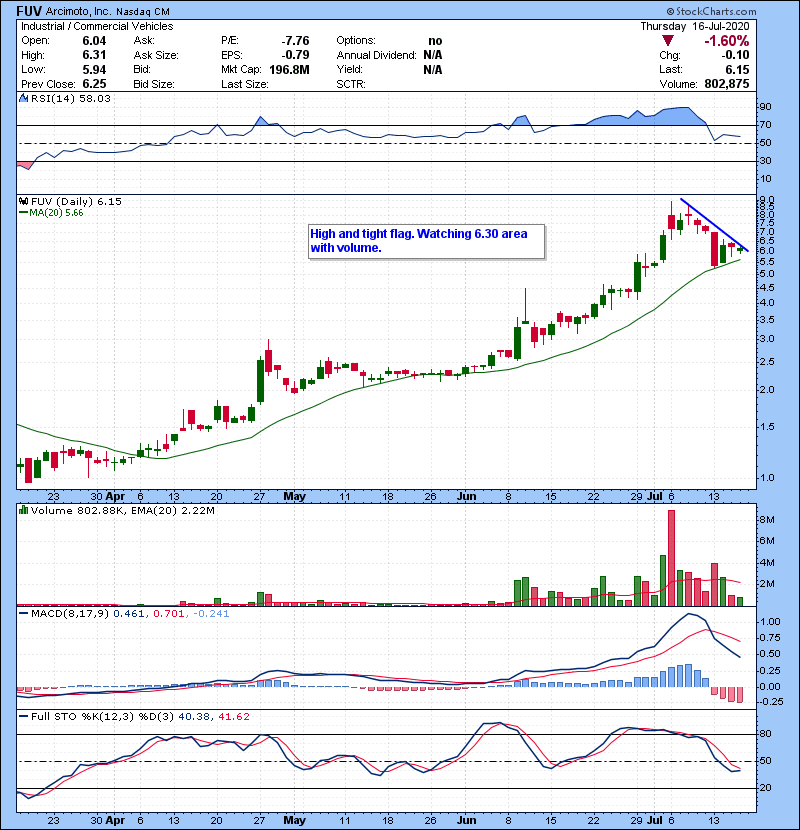Click the red down-triangle change indicator
Viewport: 800px width, 830px height.
[x=668, y=41]
